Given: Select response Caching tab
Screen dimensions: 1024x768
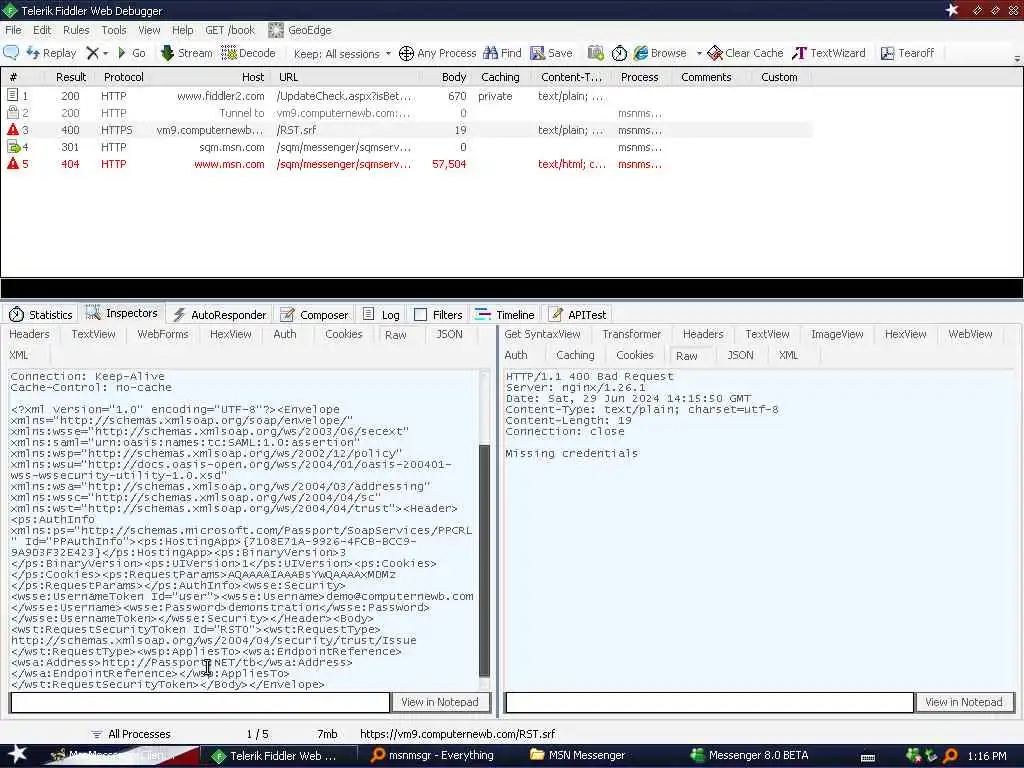Looking at the screenshot, I should [x=575, y=355].
